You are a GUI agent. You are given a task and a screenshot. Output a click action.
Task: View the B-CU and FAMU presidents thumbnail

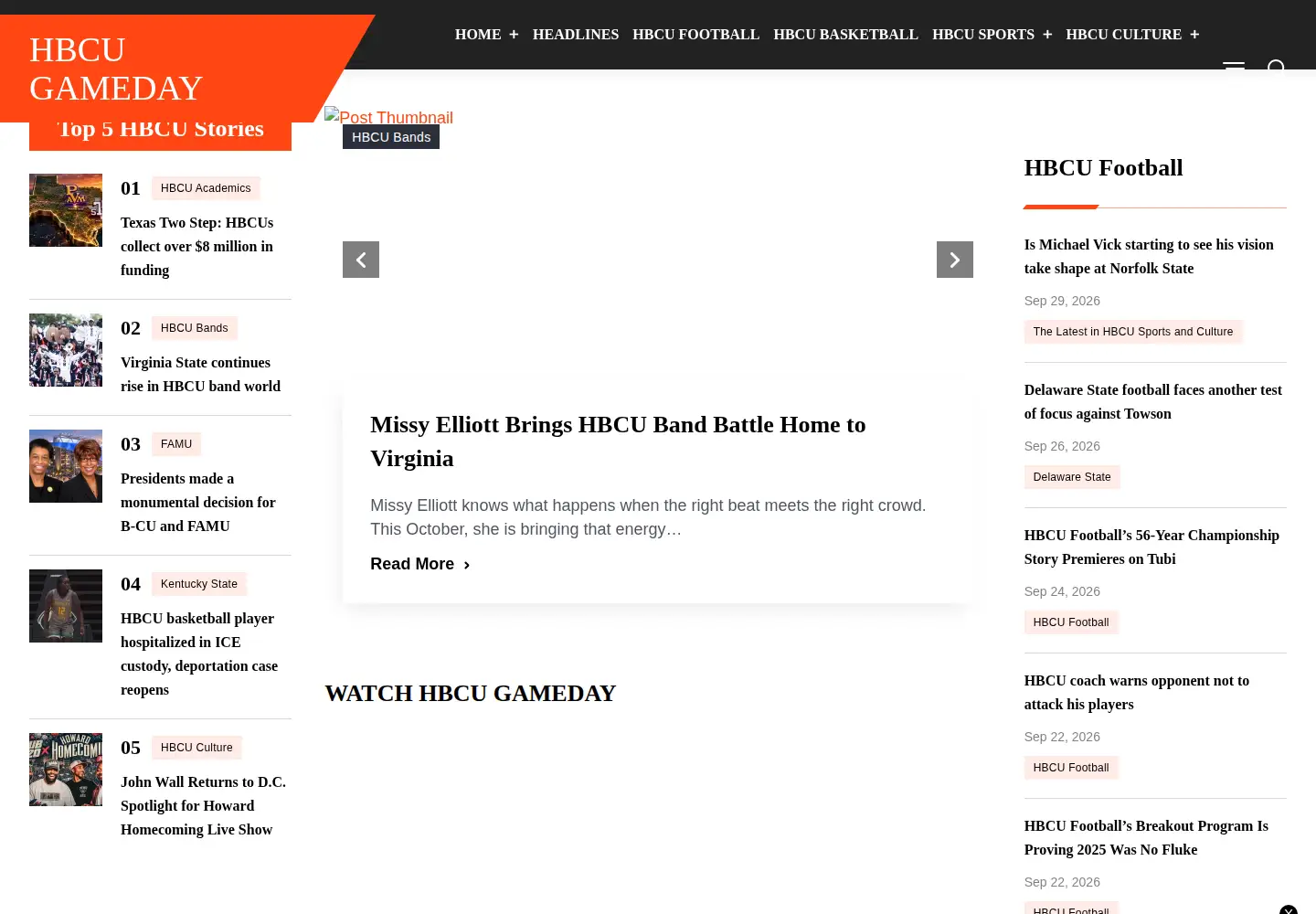point(66,466)
